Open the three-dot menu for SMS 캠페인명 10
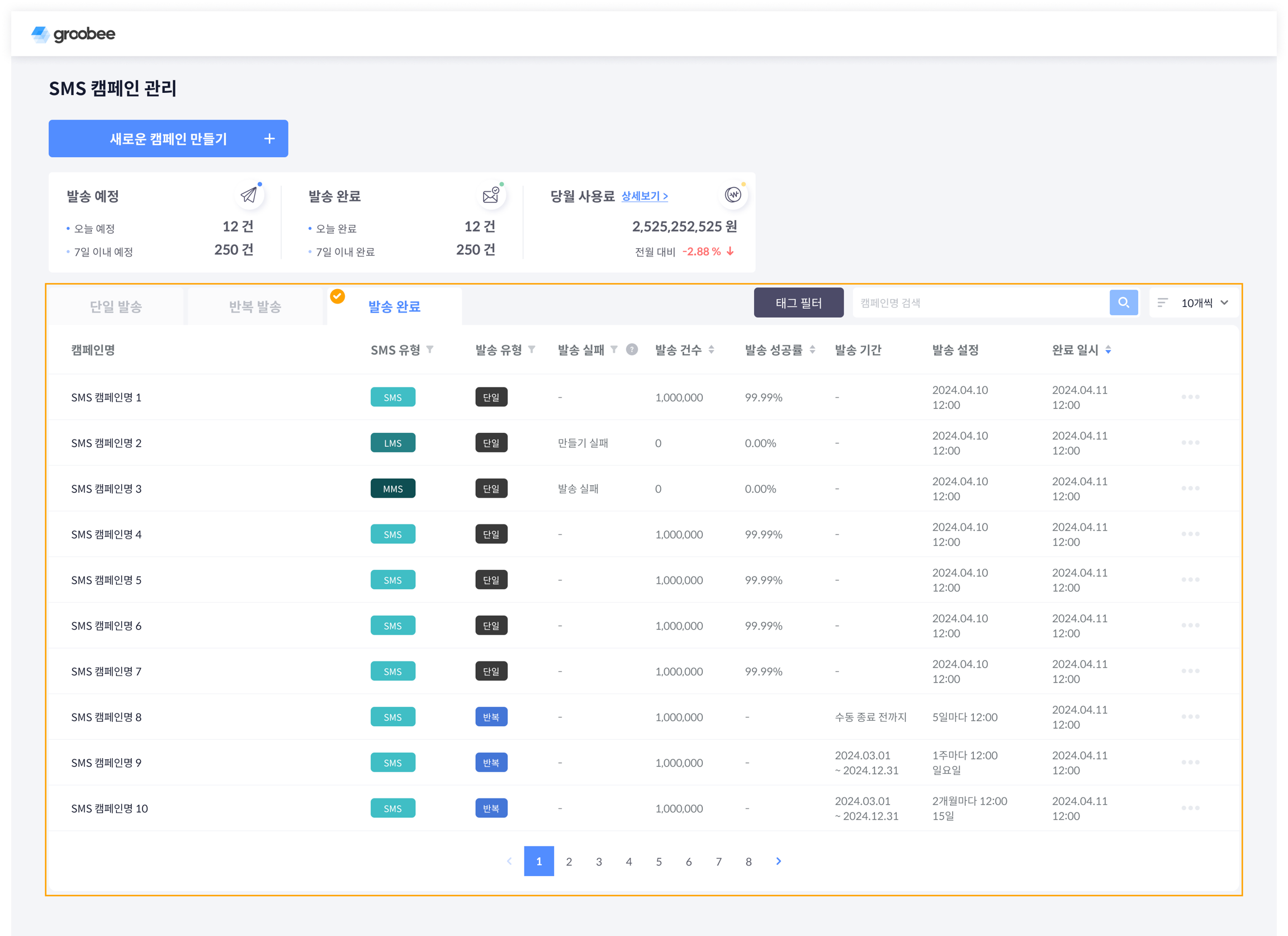This screenshot has width=1288, height=936. tap(1190, 807)
